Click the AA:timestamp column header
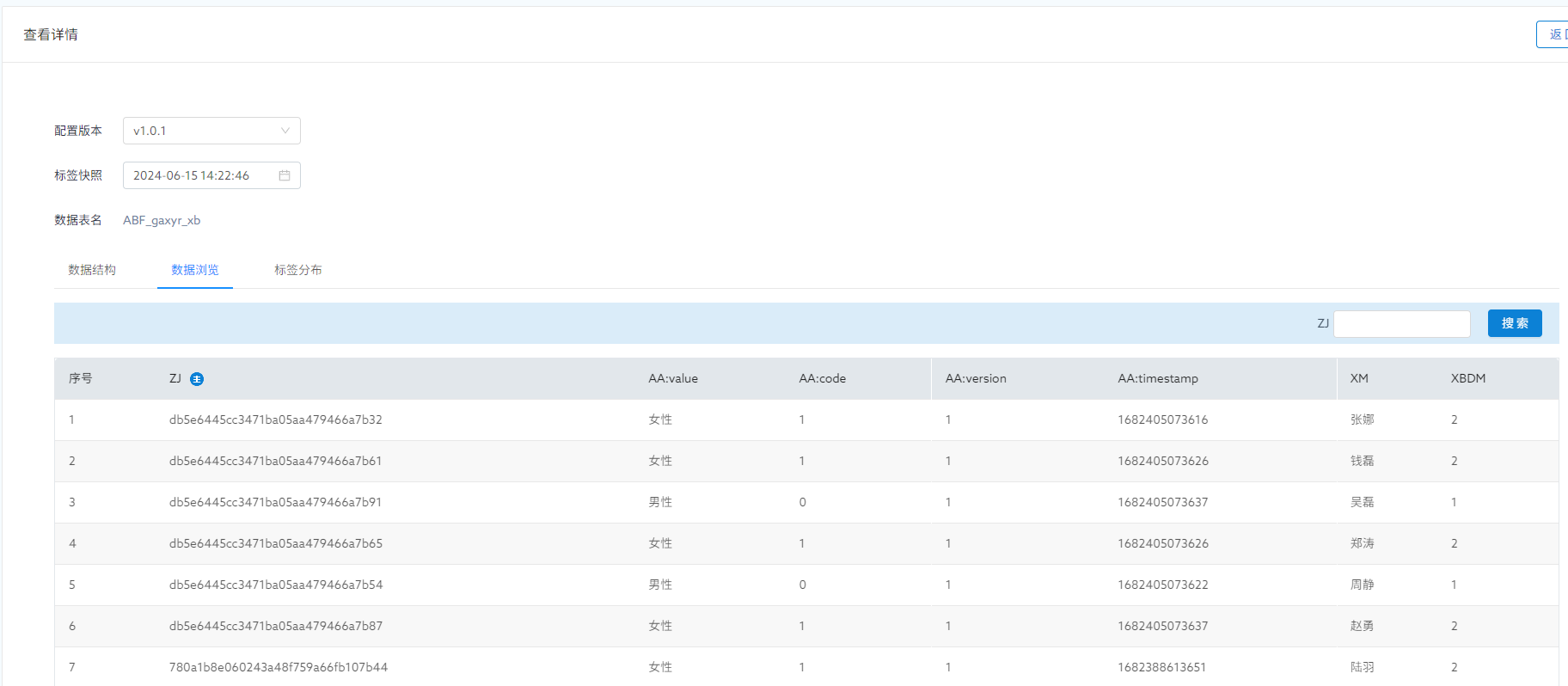 [1158, 378]
